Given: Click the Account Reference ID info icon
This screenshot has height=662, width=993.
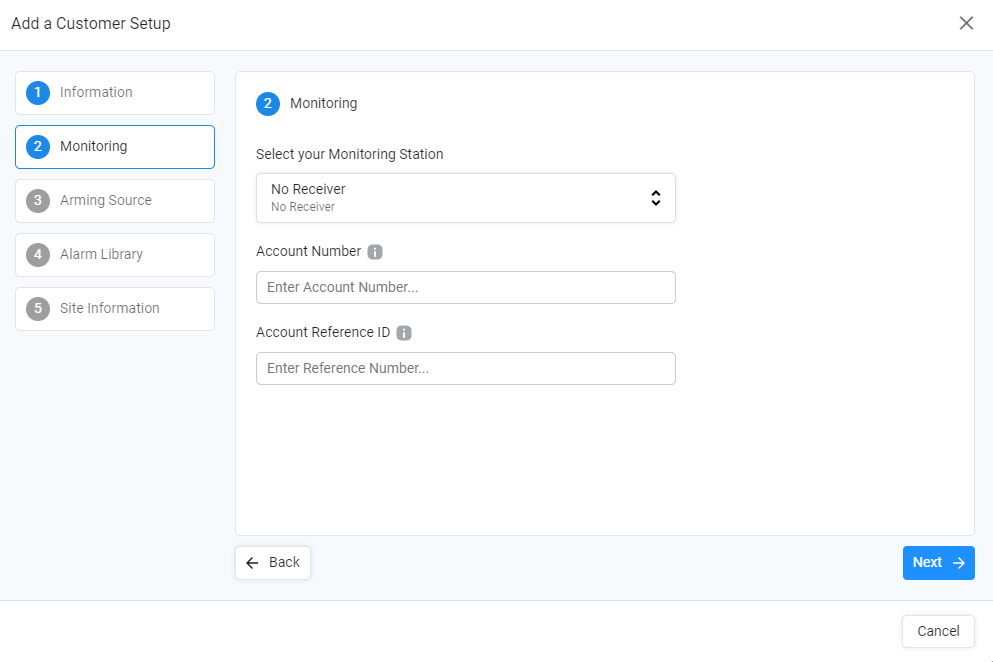Looking at the screenshot, I should point(404,333).
